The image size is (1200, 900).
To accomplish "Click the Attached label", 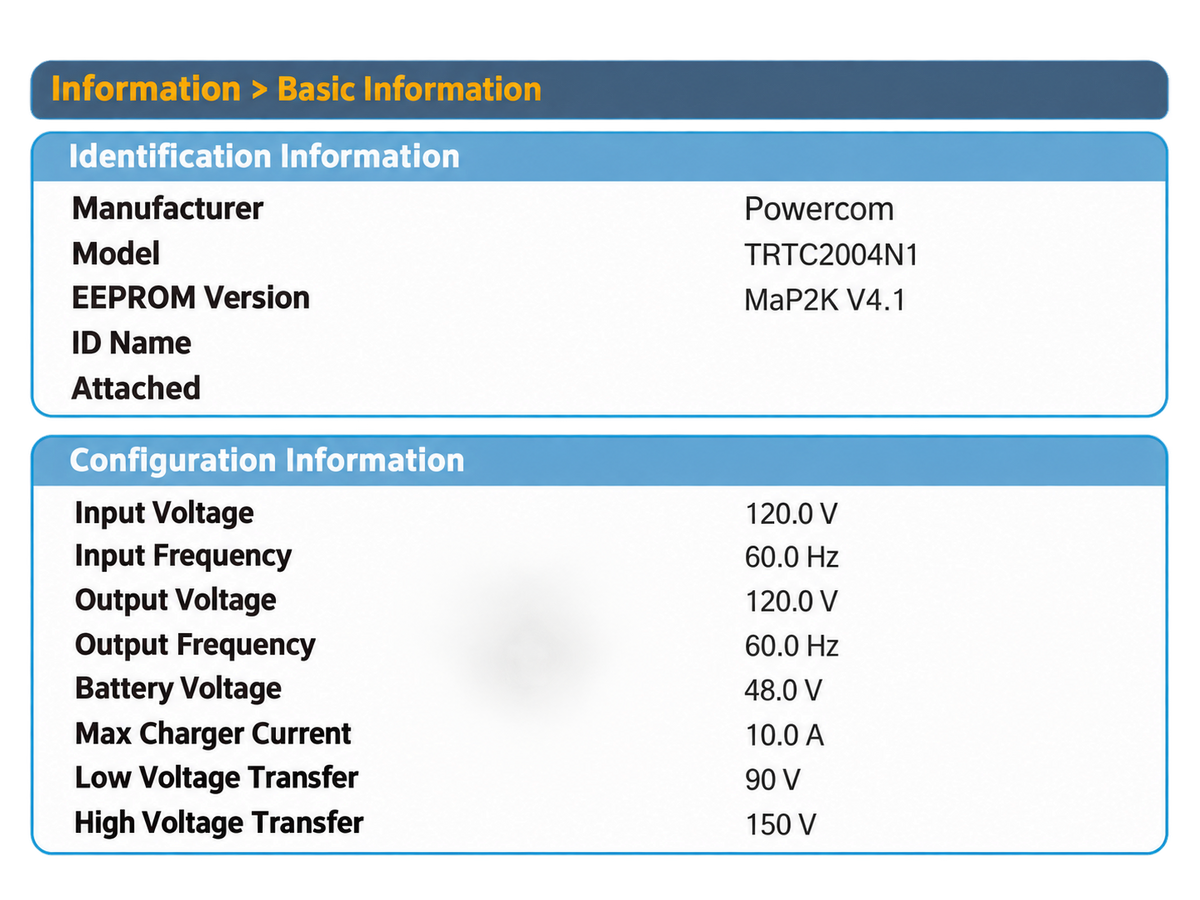I will (136, 388).
